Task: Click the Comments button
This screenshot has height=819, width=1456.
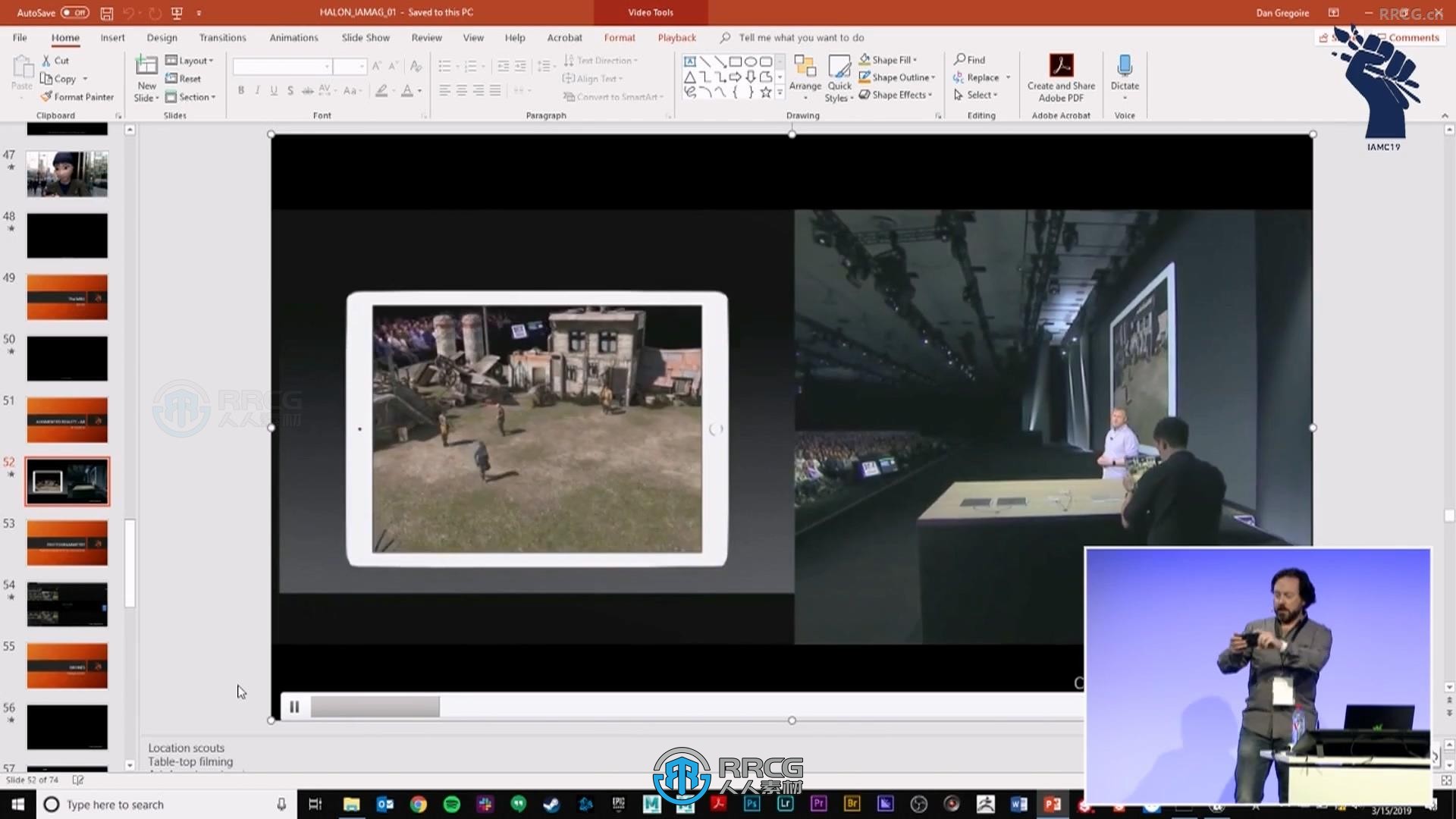Action: pos(1407,37)
